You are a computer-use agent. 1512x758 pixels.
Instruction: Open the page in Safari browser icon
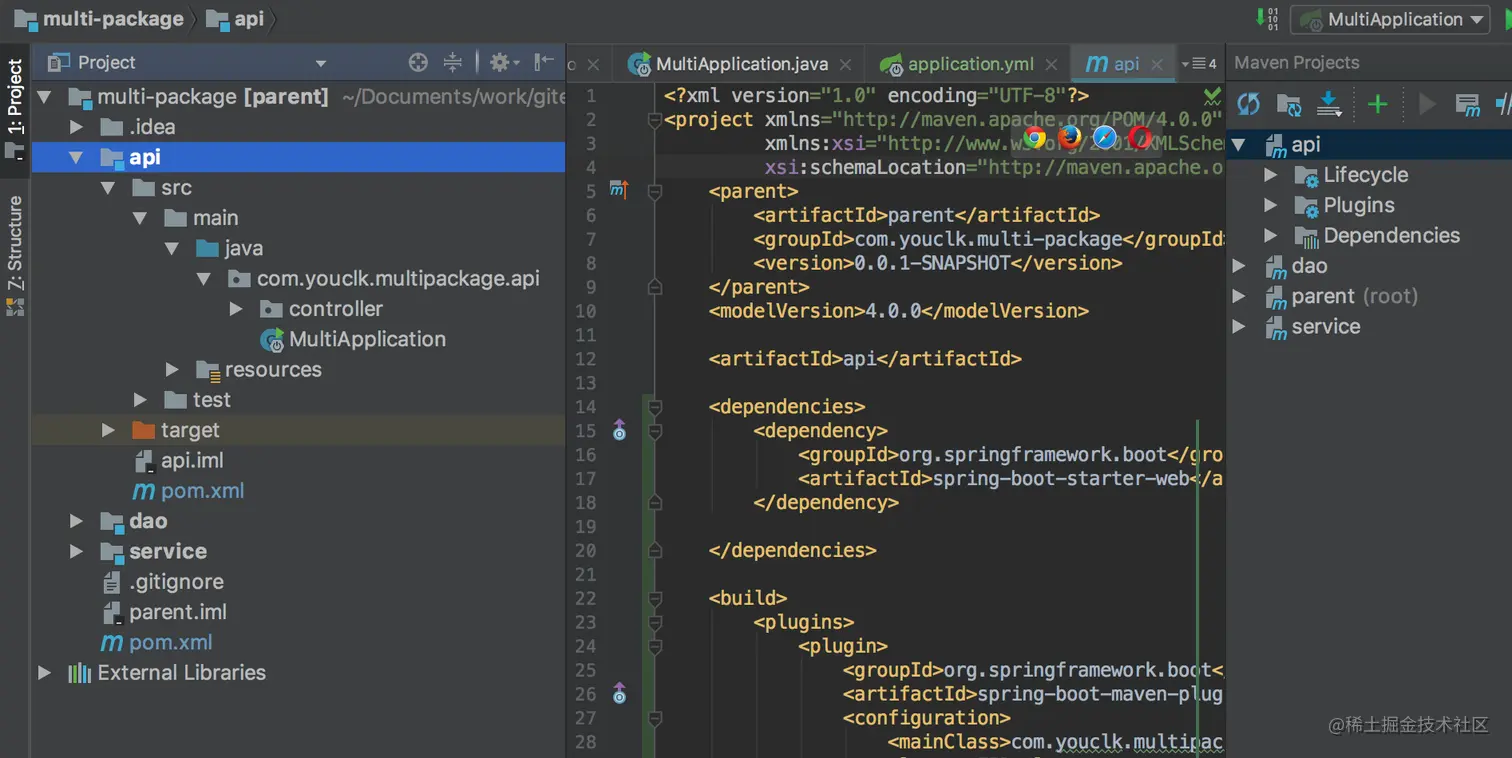(1105, 137)
